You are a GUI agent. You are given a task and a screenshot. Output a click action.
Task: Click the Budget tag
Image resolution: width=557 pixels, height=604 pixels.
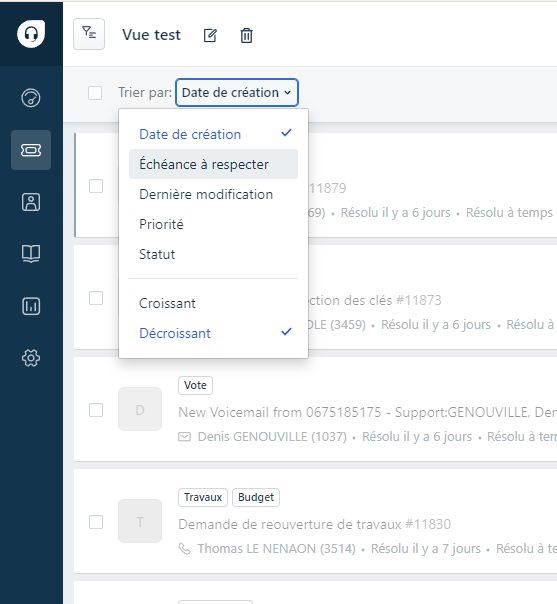point(256,497)
